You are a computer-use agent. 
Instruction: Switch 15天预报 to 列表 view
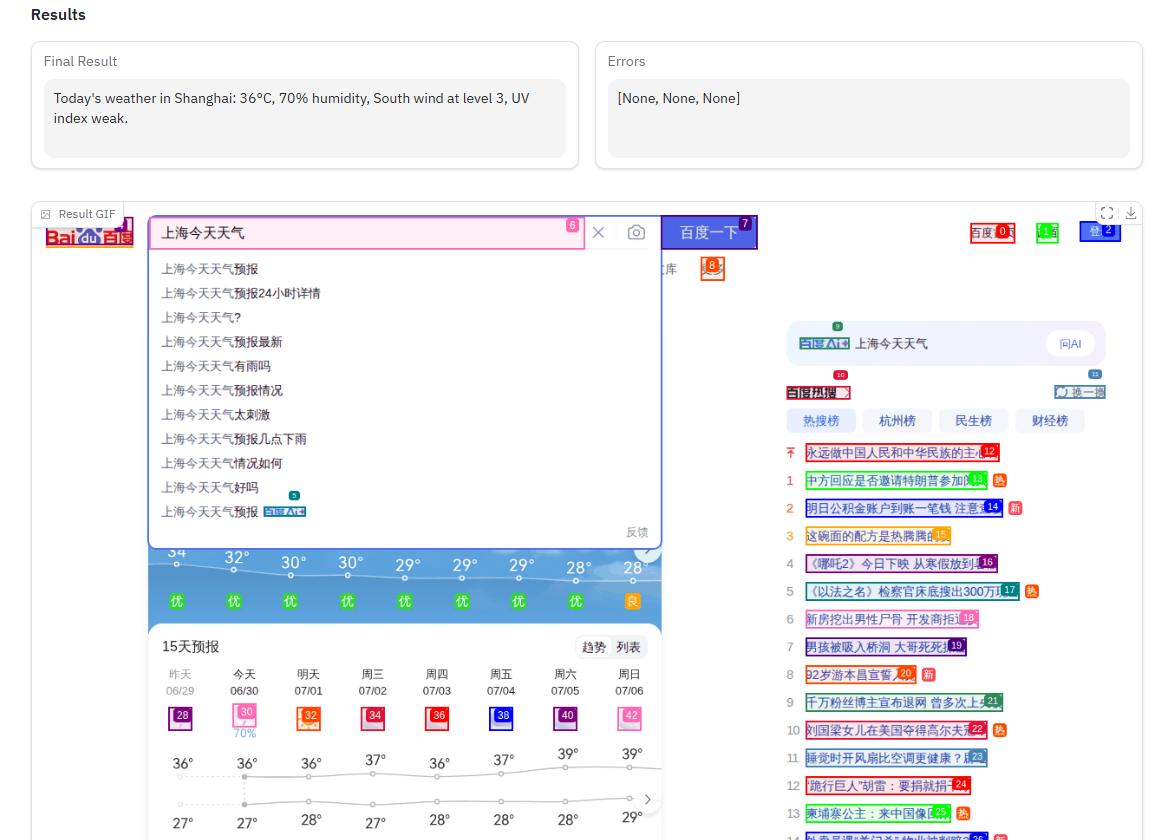click(628, 647)
